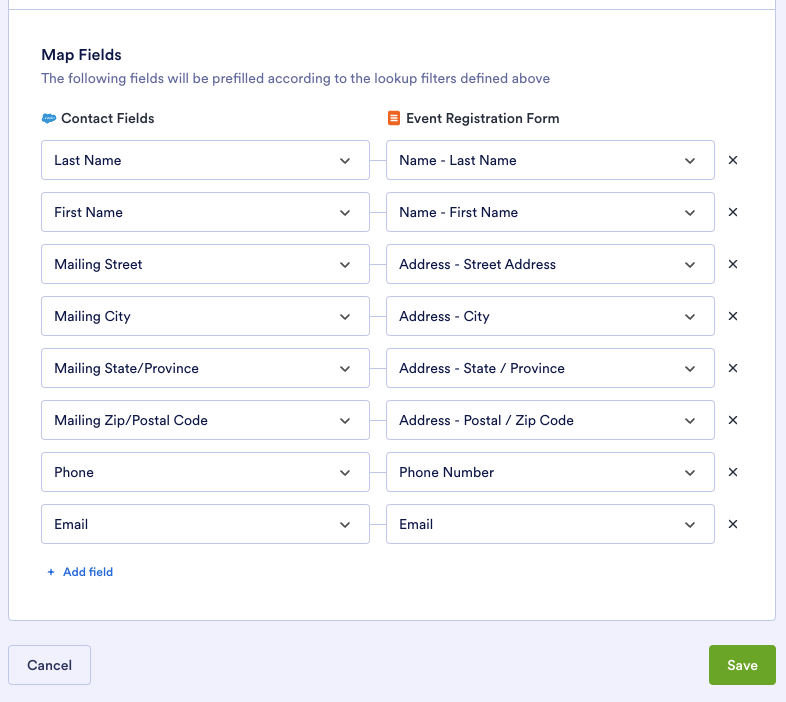786x702 pixels.
Task: Expand the Phone contact field dropdown
Action: pyautogui.click(x=205, y=472)
